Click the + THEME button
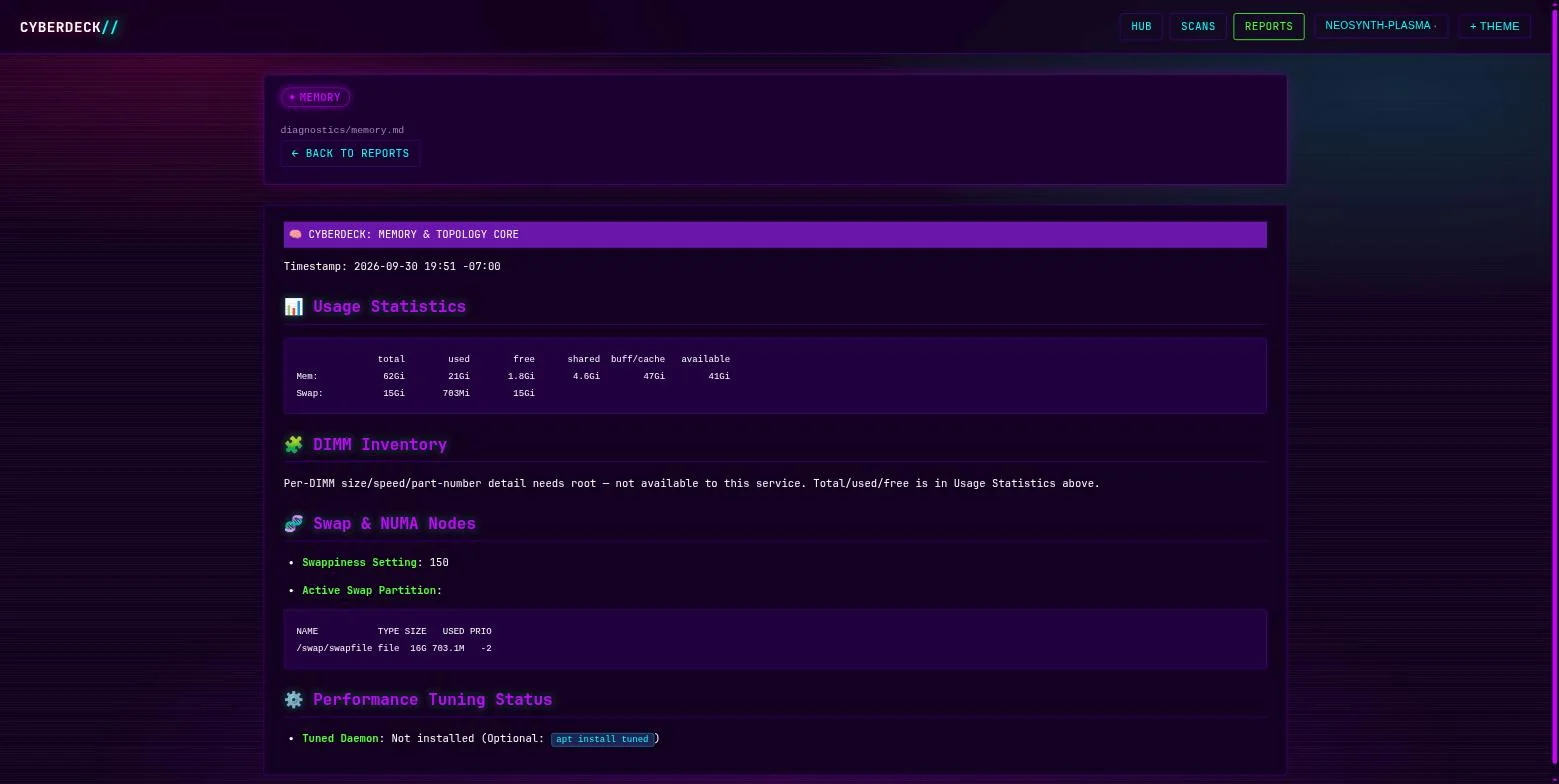This screenshot has width=1559, height=784. [x=1494, y=27]
